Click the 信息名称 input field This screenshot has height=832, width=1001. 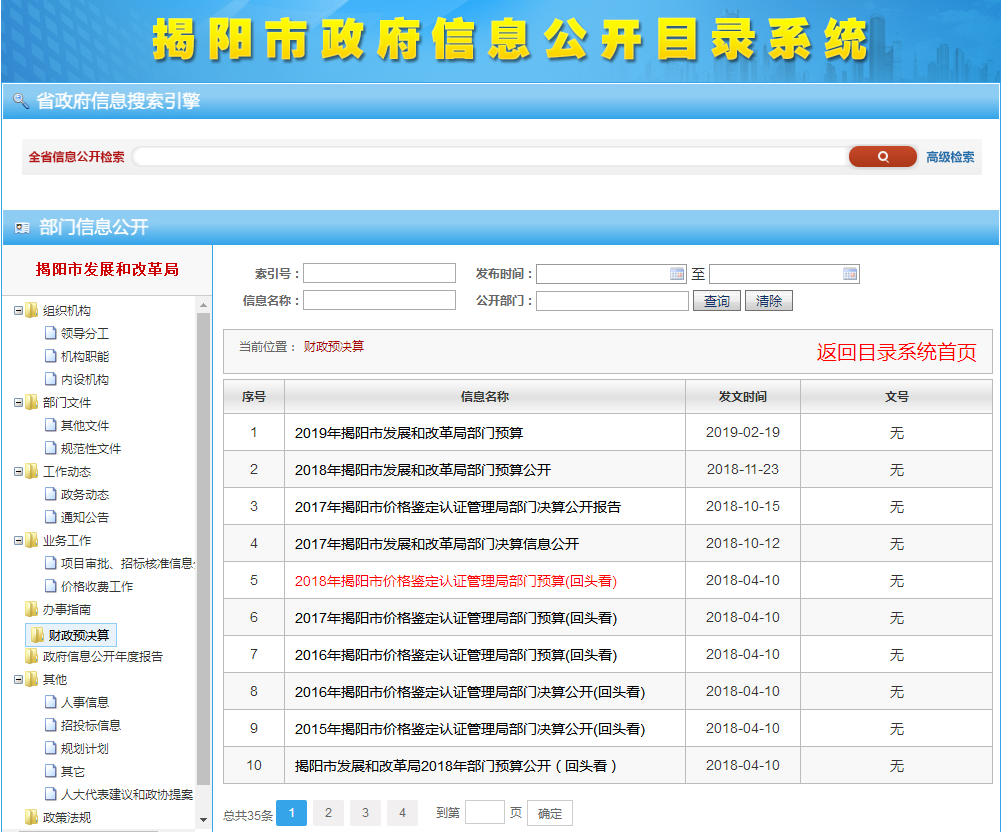tap(379, 300)
